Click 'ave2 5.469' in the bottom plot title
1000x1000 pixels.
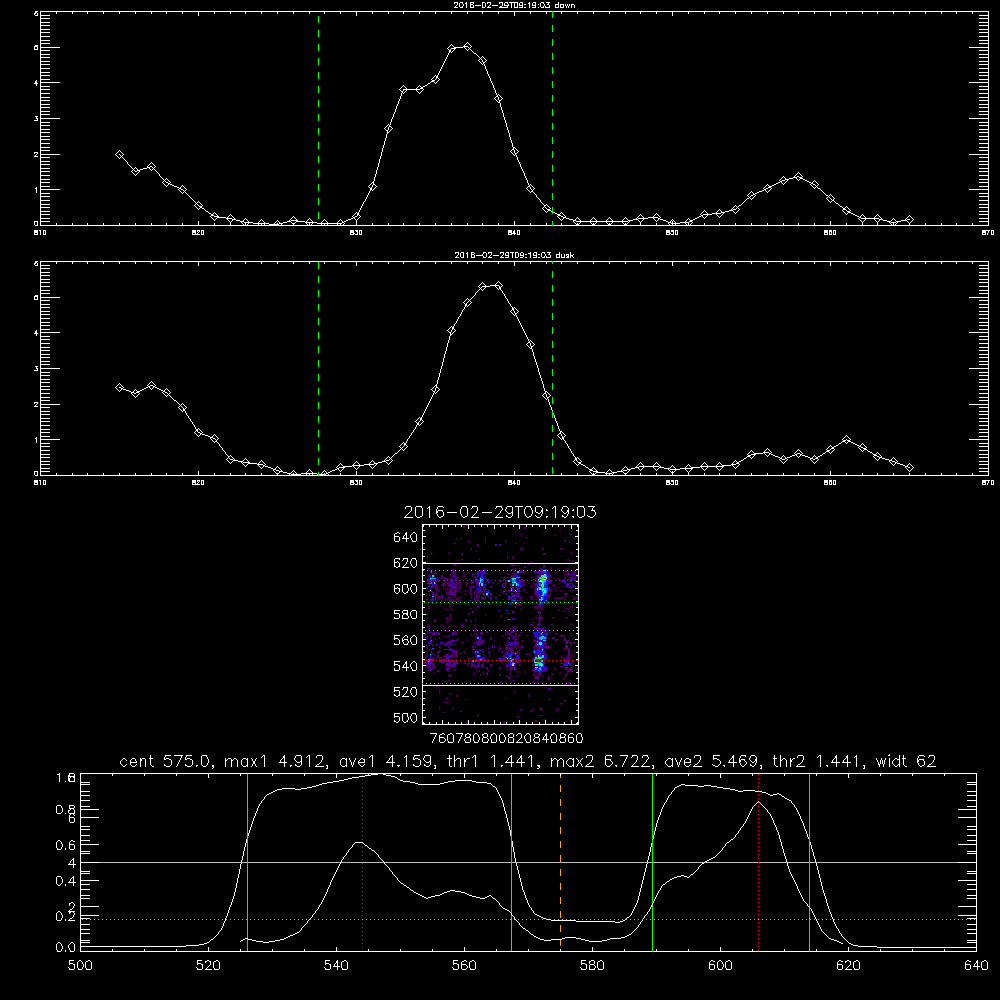(x=710, y=761)
